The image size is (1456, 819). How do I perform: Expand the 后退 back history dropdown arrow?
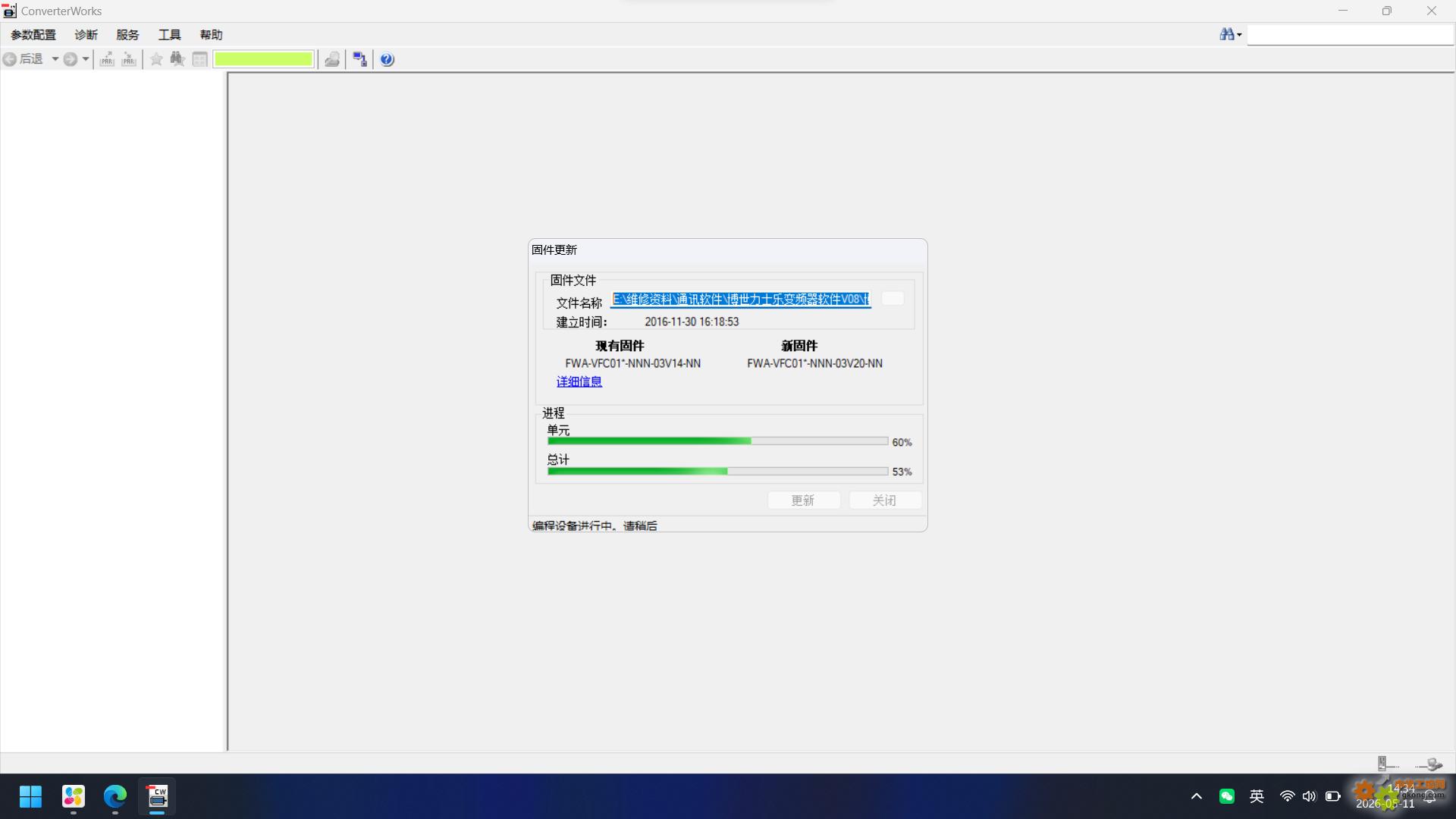pyautogui.click(x=55, y=59)
